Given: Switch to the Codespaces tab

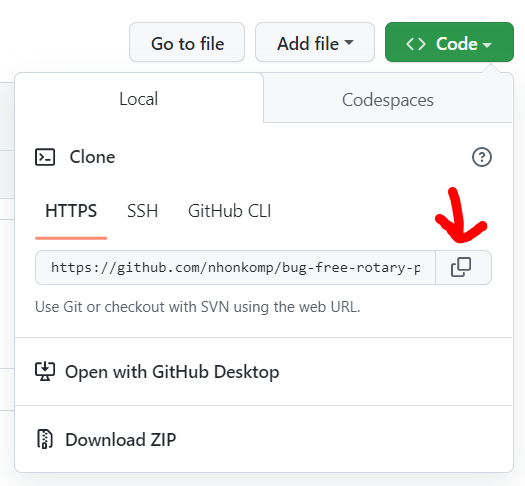Looking at the screenshot, I should tap(388, 100).
